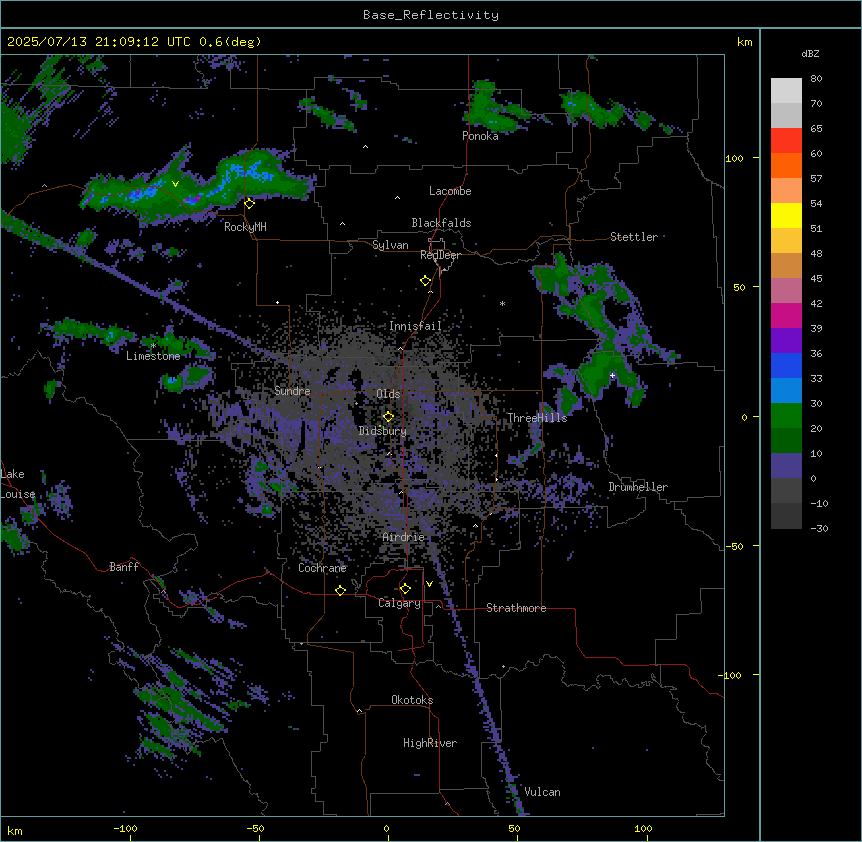Select the Blackfalds label

441,223
